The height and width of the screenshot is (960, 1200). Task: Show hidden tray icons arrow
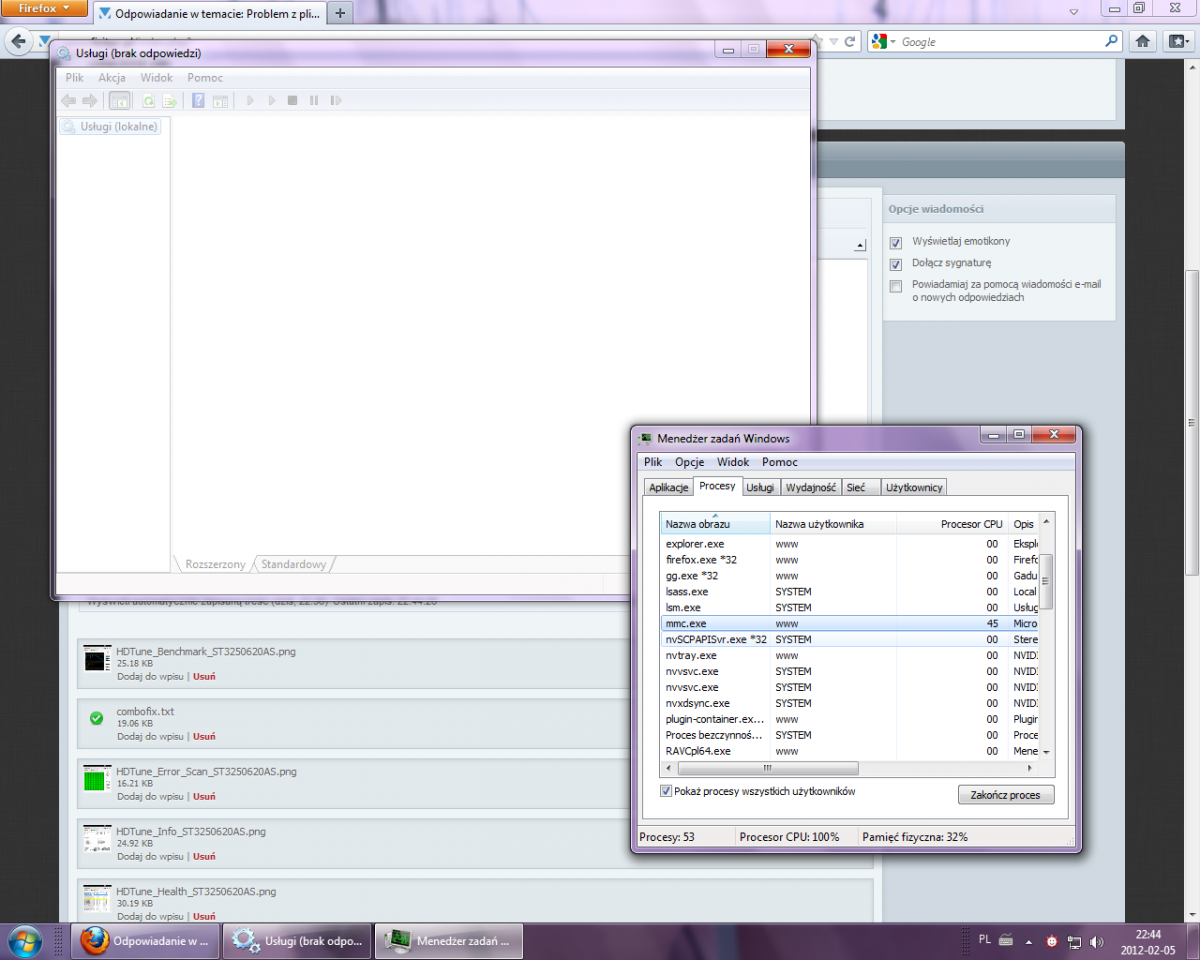1028,941
